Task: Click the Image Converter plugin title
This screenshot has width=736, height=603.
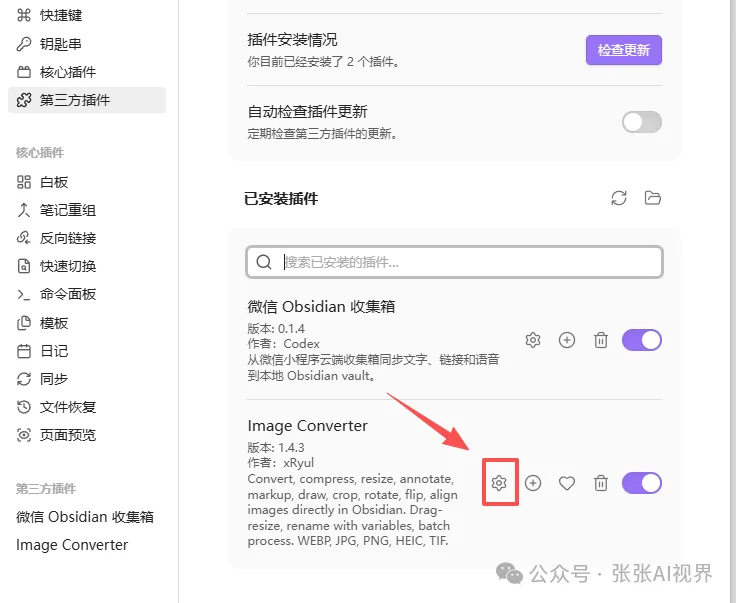Action: [x=307, y=426]
